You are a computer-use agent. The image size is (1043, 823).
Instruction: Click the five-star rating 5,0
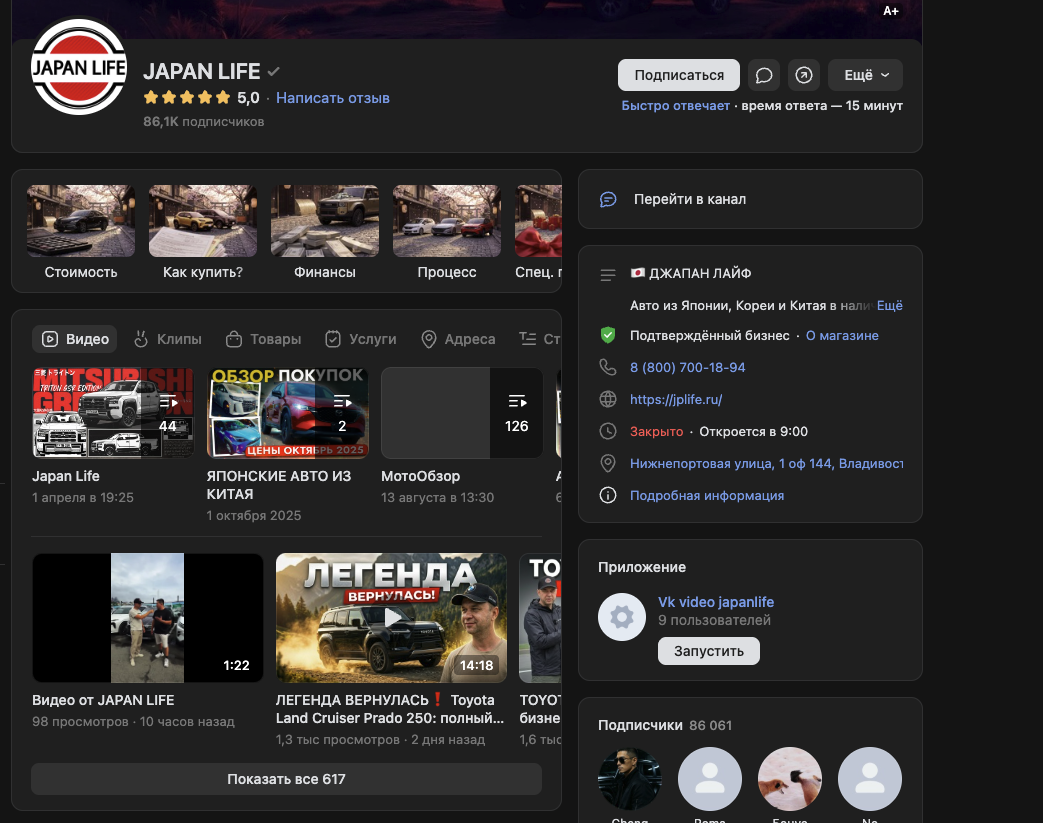pyautogui.click(x=201, y=98)
